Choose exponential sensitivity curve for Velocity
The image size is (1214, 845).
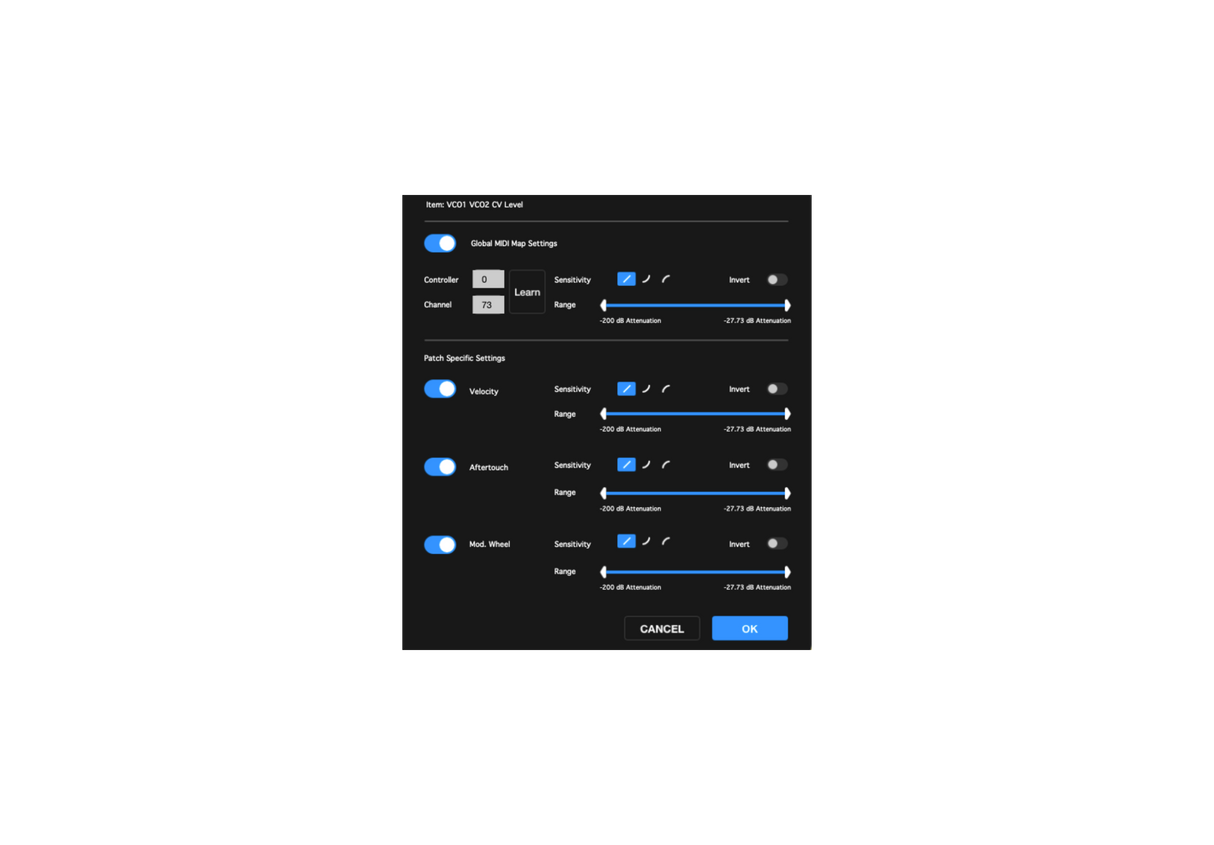[x=647, y=389]
